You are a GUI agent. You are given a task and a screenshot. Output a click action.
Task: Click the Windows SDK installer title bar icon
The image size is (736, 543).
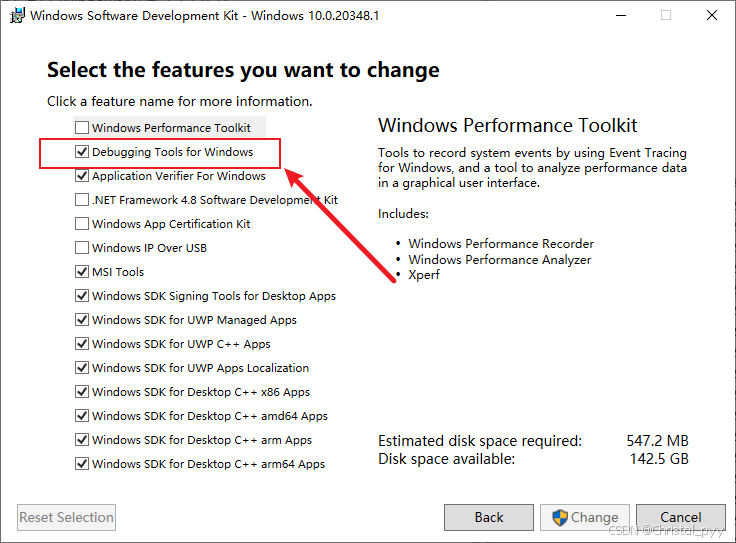pos(15,15)
